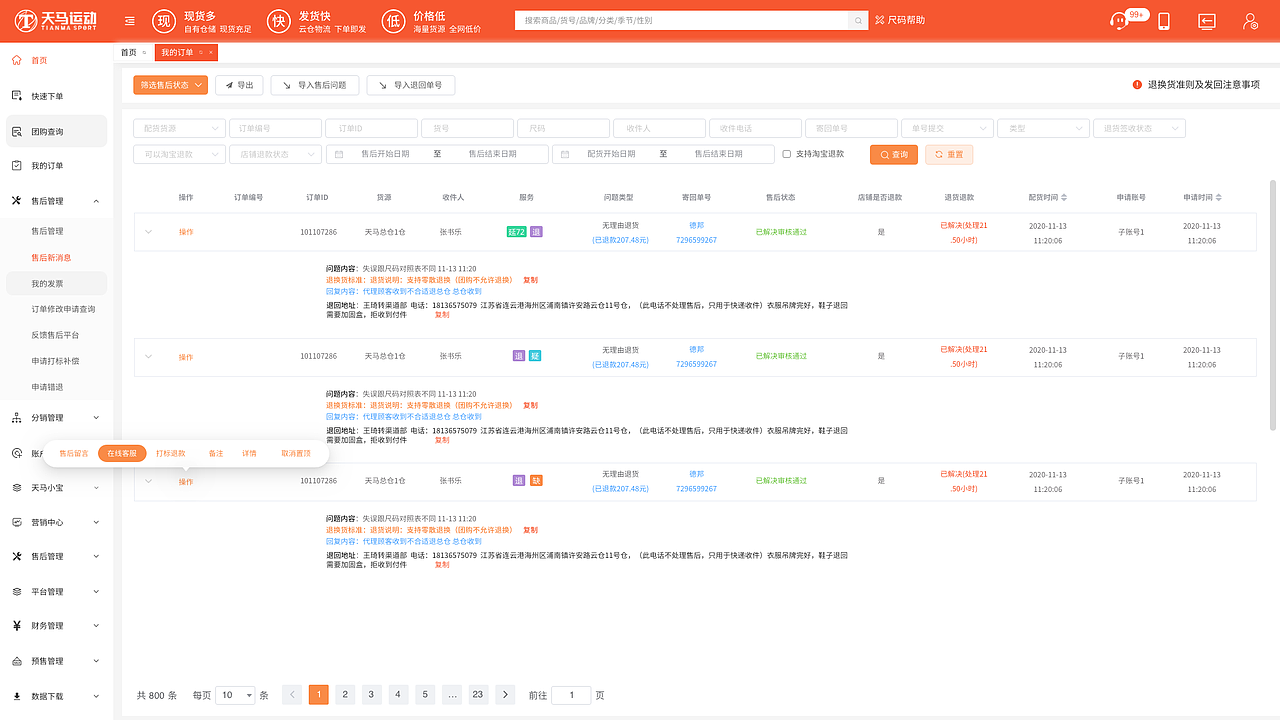Click the 快 发货快 circular icon
The image size is (1280, 720).
279,20
